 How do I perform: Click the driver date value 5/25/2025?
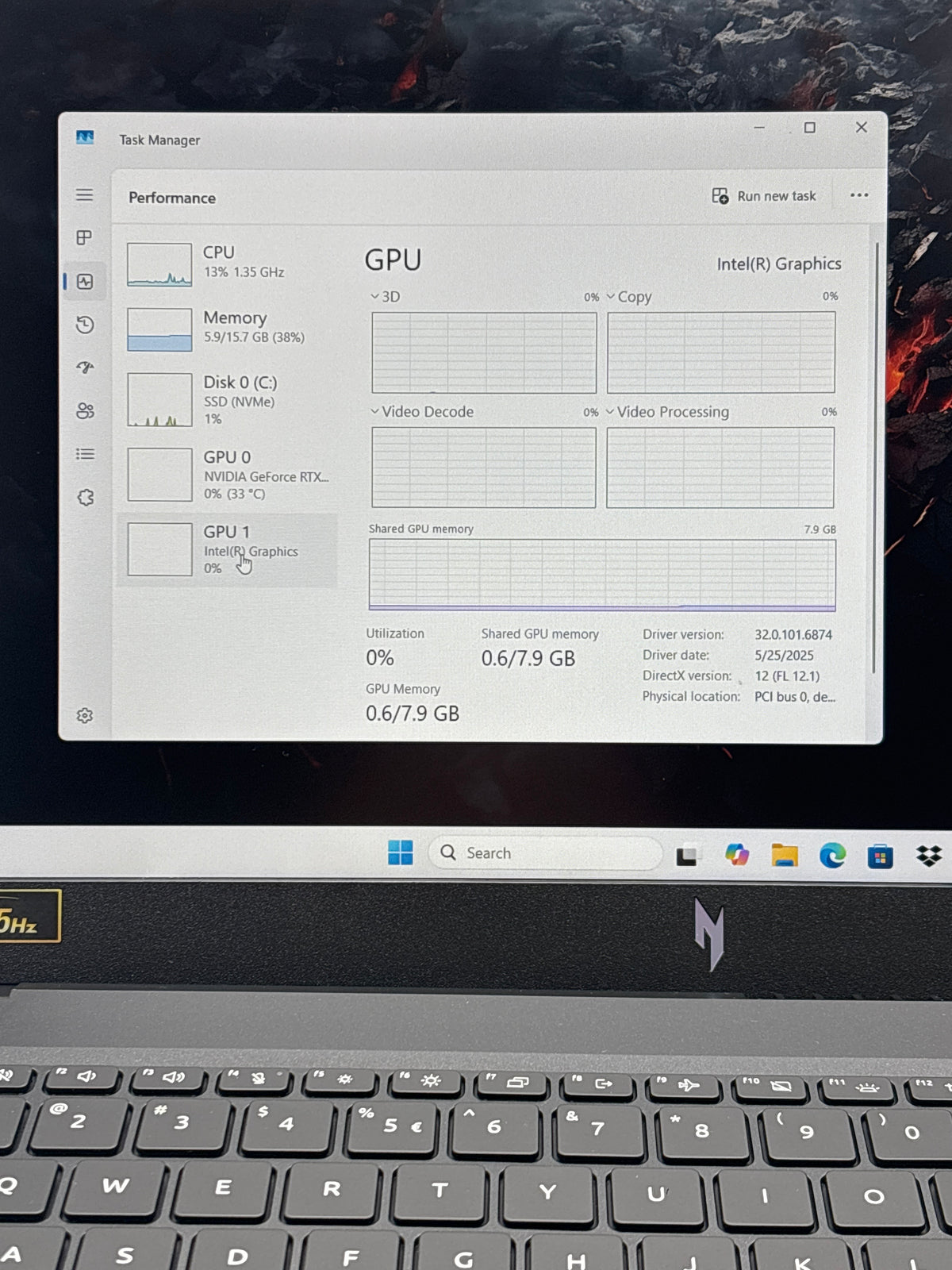[x=784, y=656]
